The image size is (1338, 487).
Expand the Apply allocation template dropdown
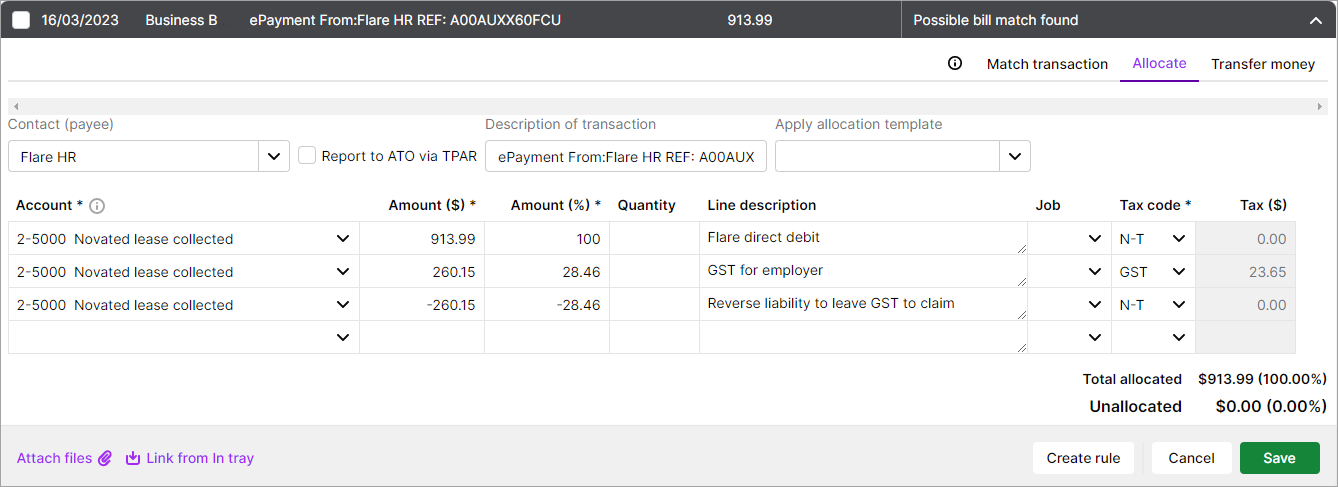1014,156
